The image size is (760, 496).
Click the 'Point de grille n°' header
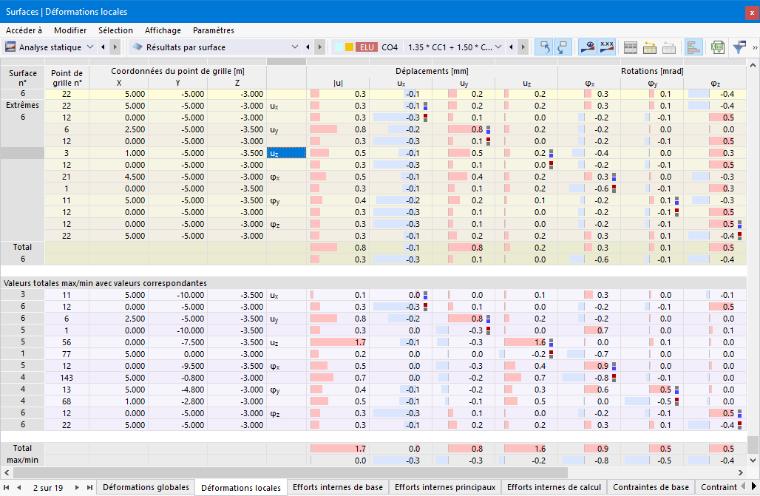click(67, 78)
